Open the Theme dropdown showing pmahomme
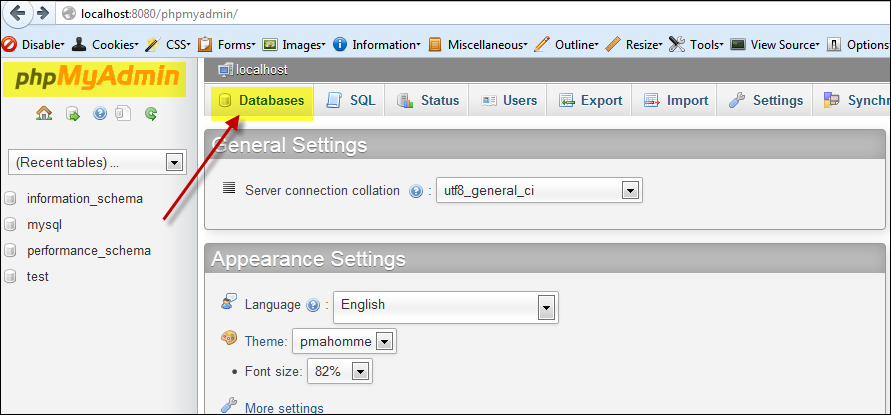 (x=344, y=341)
